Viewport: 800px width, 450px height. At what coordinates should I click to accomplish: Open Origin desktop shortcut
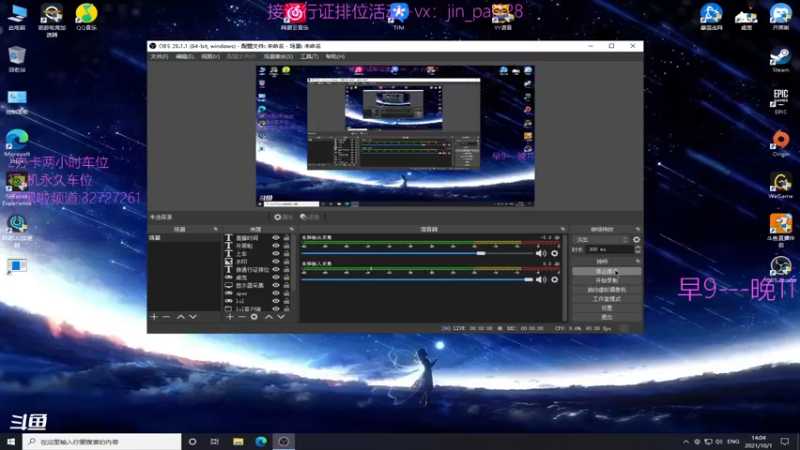[x=781, y=143]
